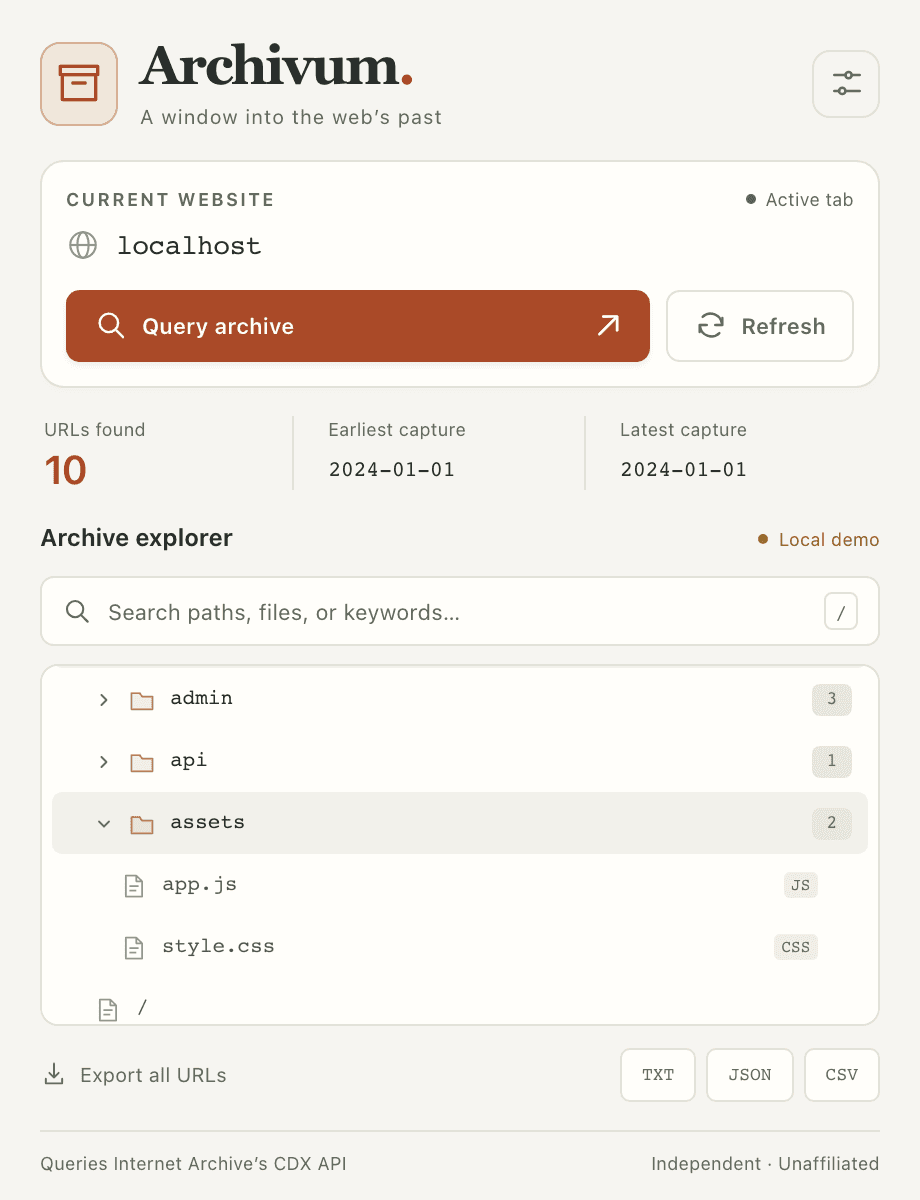This screenshot has height=1200, width=920.
Task: Click the latest capture date value
Action: coord(684,469)
